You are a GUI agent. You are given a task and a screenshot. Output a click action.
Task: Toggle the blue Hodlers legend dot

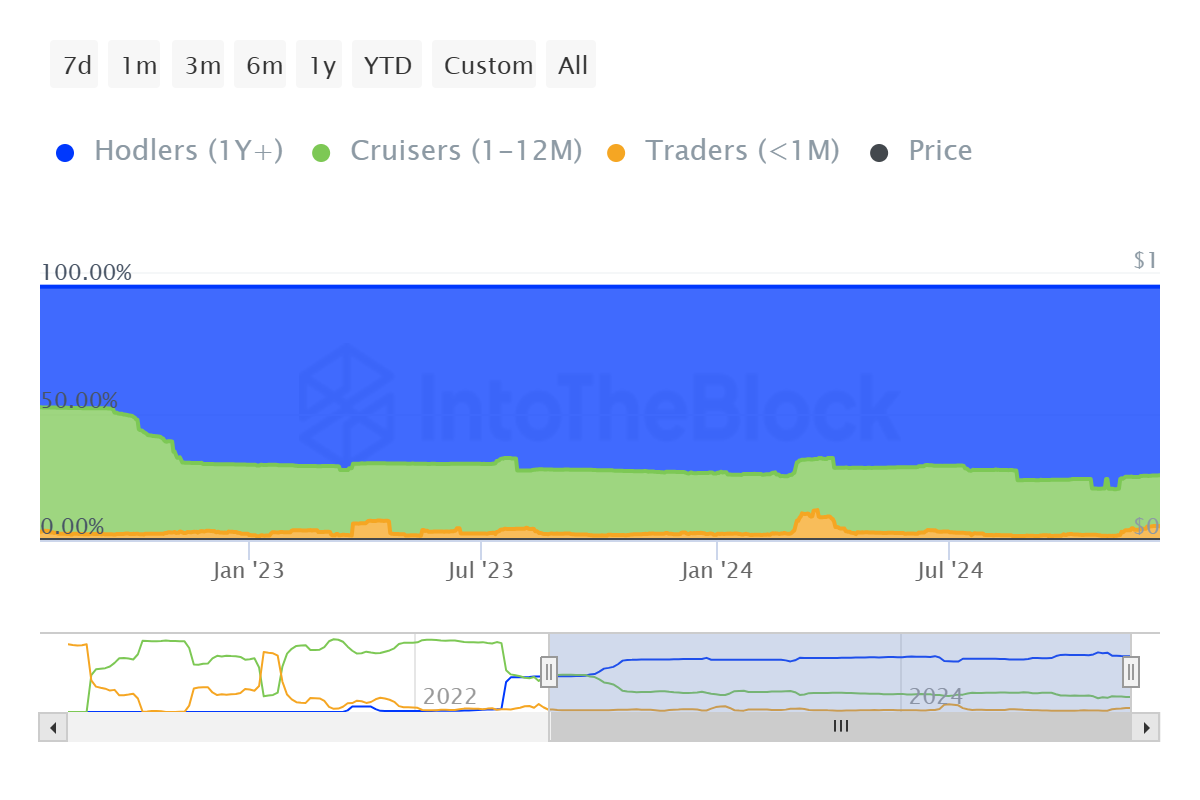(66, 153)
